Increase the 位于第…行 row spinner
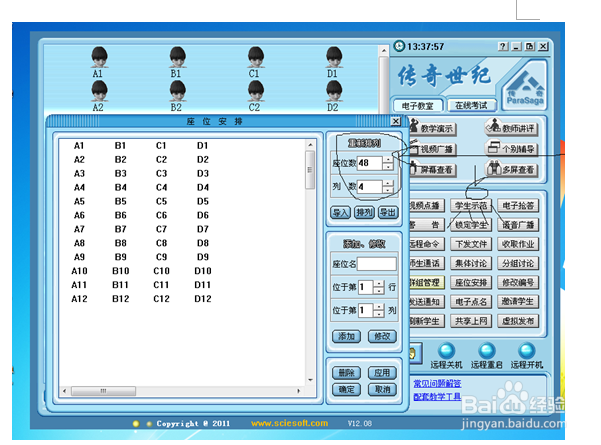Viewport: 601px width, 445px height. click(379, 284)
